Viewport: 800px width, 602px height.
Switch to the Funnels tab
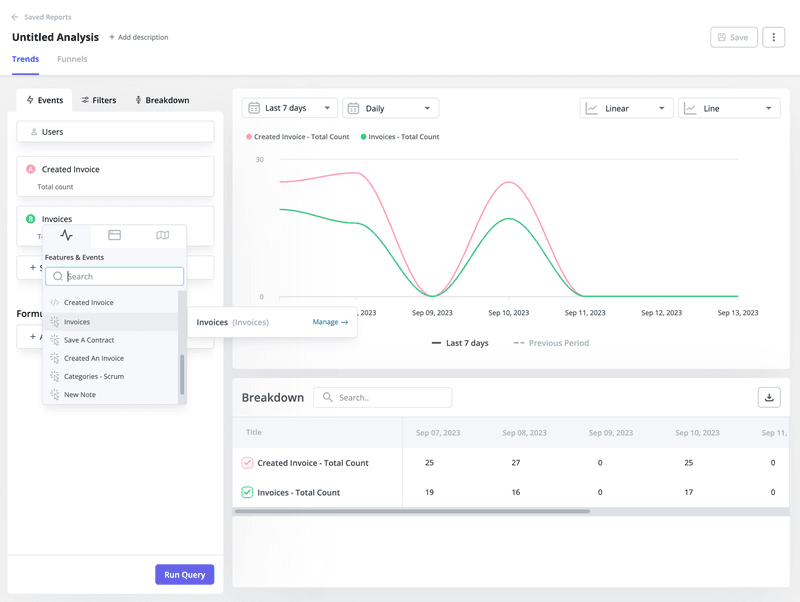tap(72, 59)
